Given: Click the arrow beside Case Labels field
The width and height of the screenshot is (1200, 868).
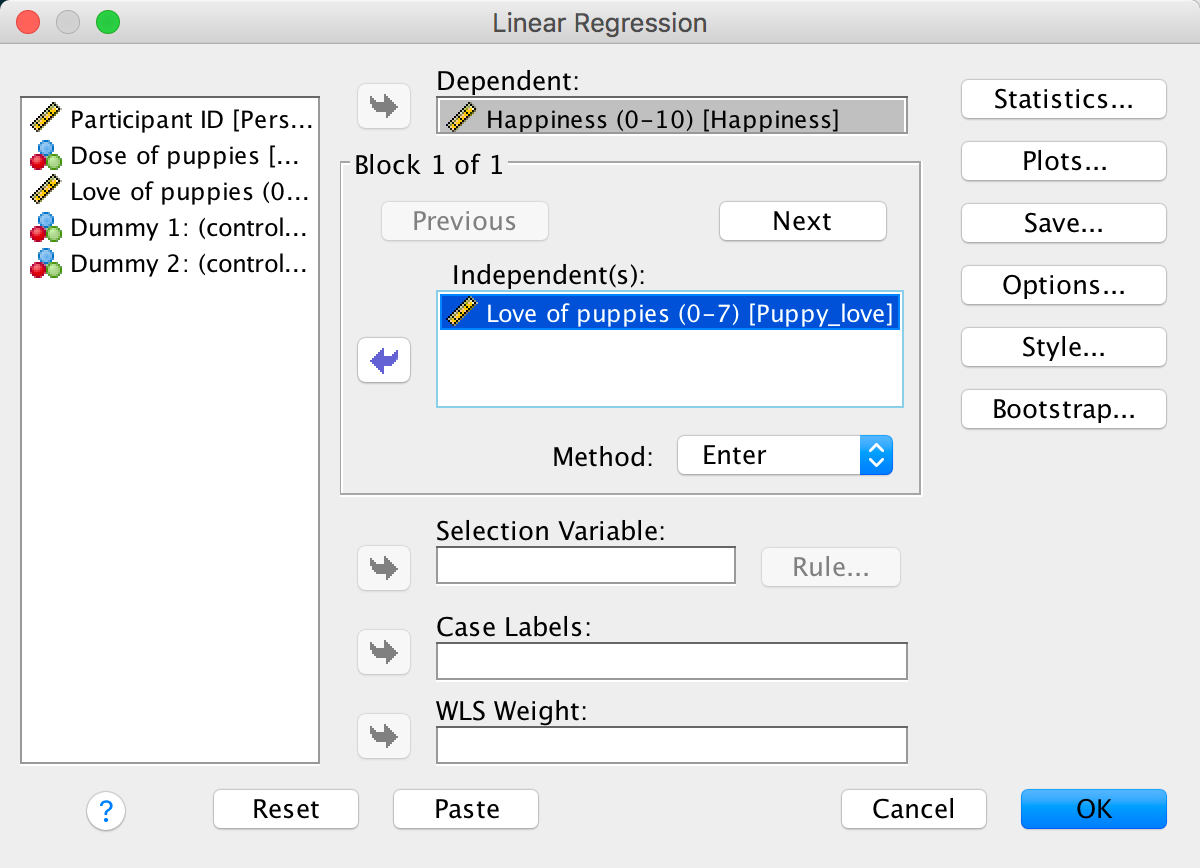Looking at the screenshot, I should 384,652.
